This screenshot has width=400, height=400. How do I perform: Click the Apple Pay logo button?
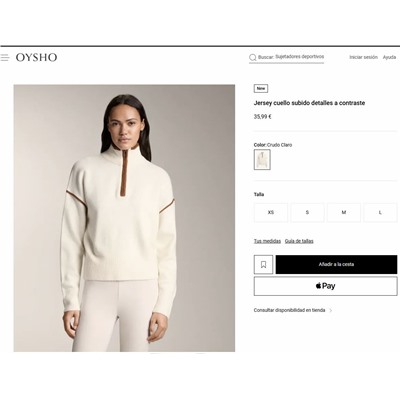click(325, 286)
